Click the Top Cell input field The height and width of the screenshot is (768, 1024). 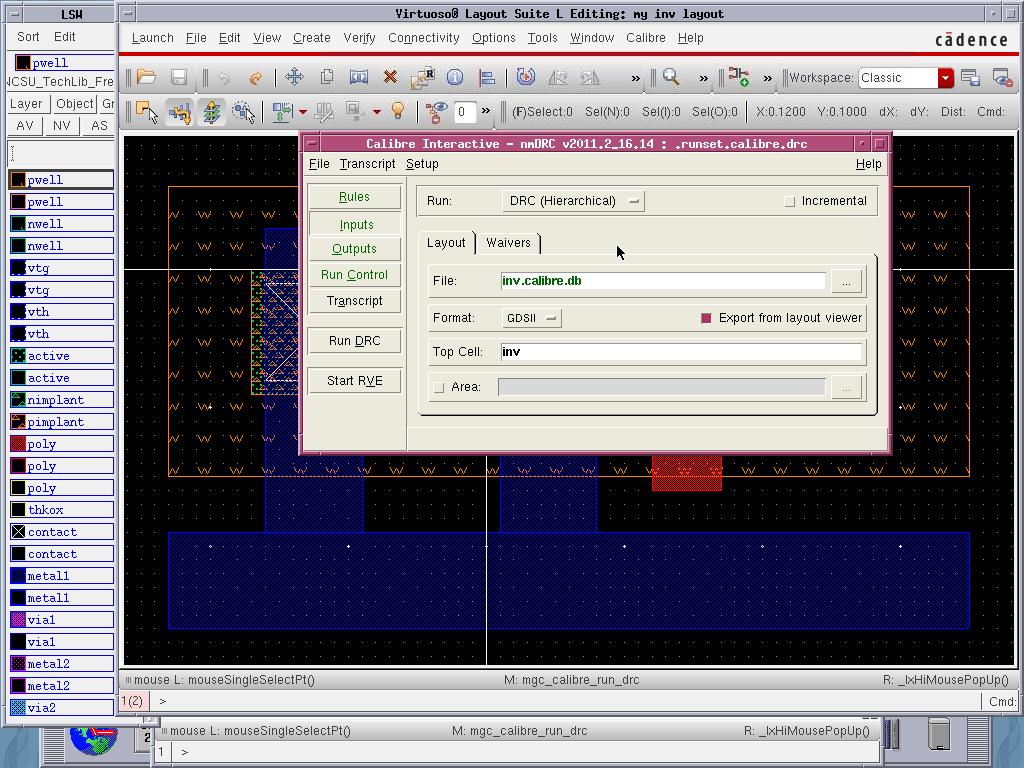(680, 352)
